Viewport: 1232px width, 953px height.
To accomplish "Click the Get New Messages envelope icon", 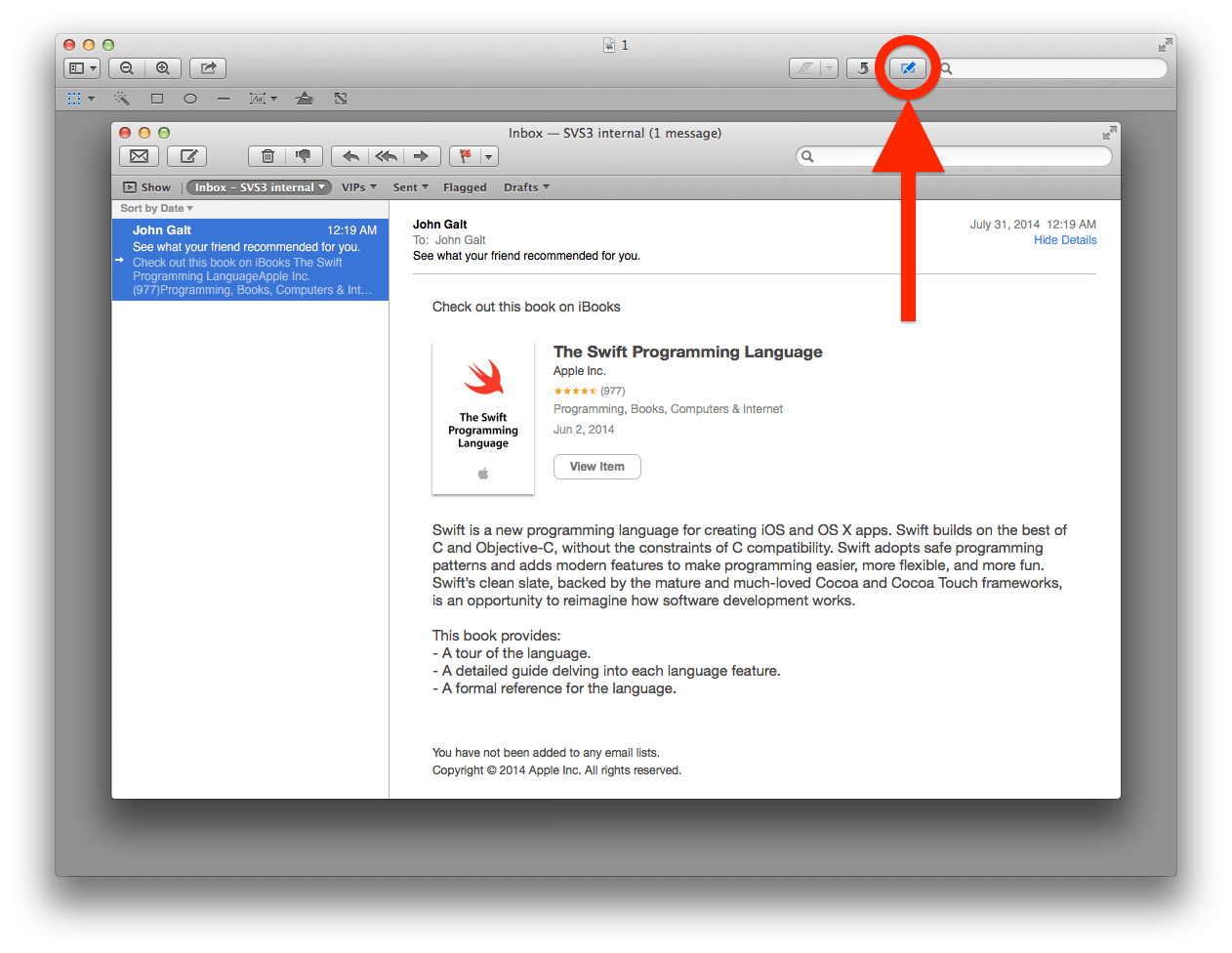I will tap(139, 155).
